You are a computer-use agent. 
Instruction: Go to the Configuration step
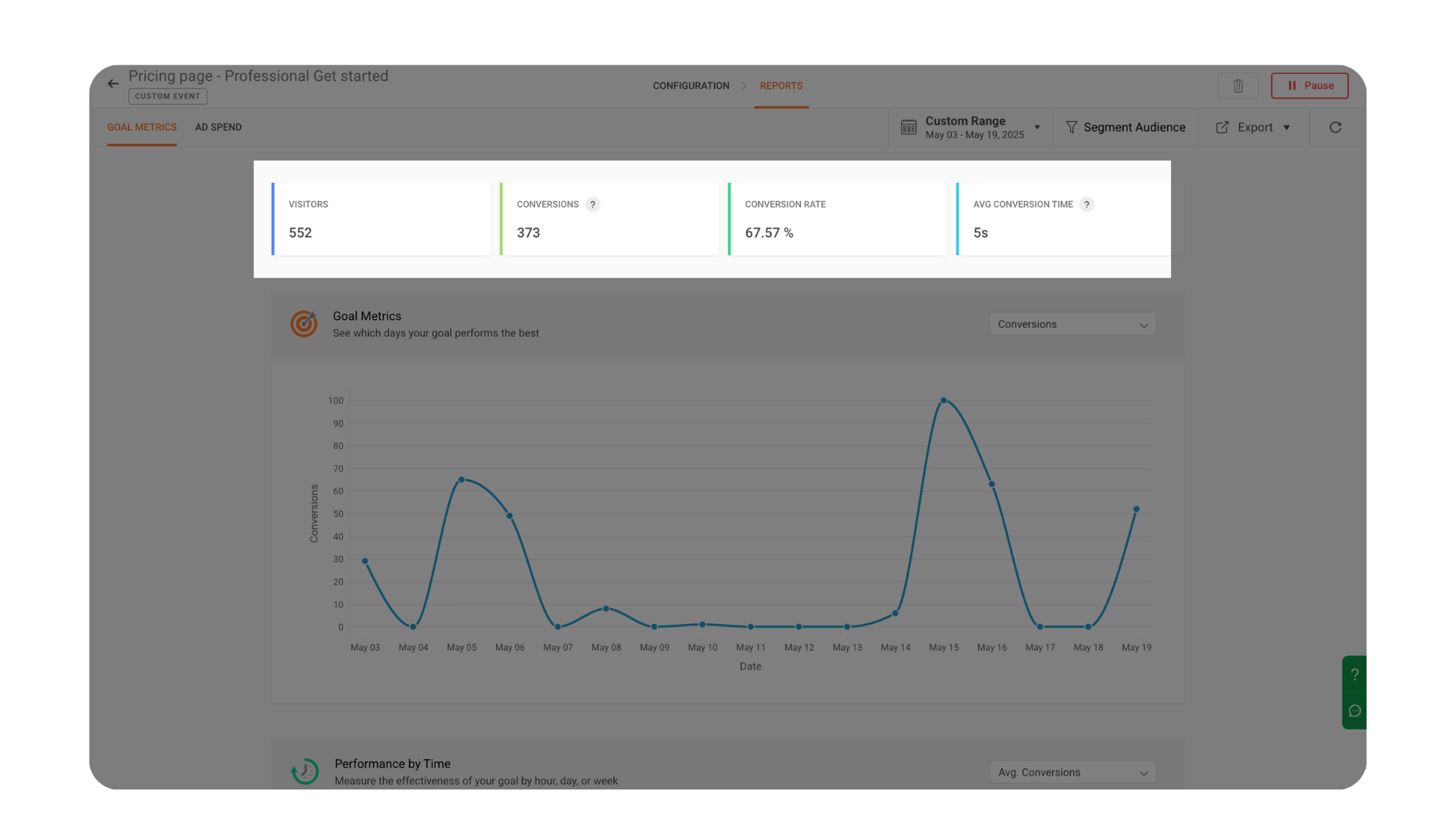(691, 86)
